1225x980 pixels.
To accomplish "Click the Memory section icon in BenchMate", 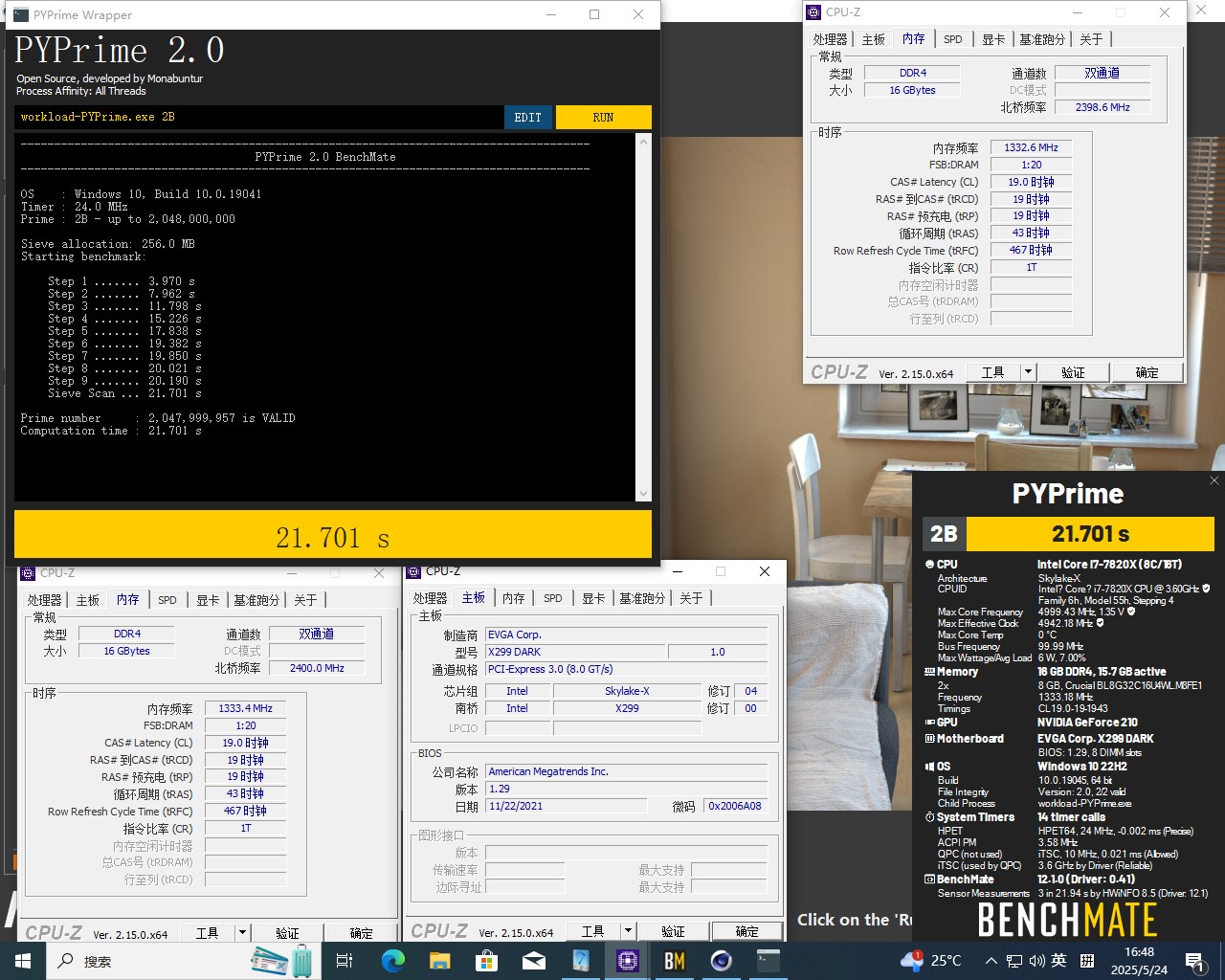I will coord(929,672).
